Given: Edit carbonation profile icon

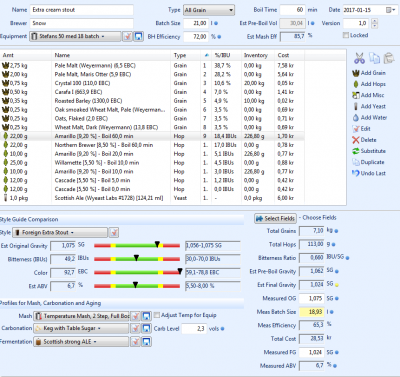Looking at the screenshot, I should 135,328.
